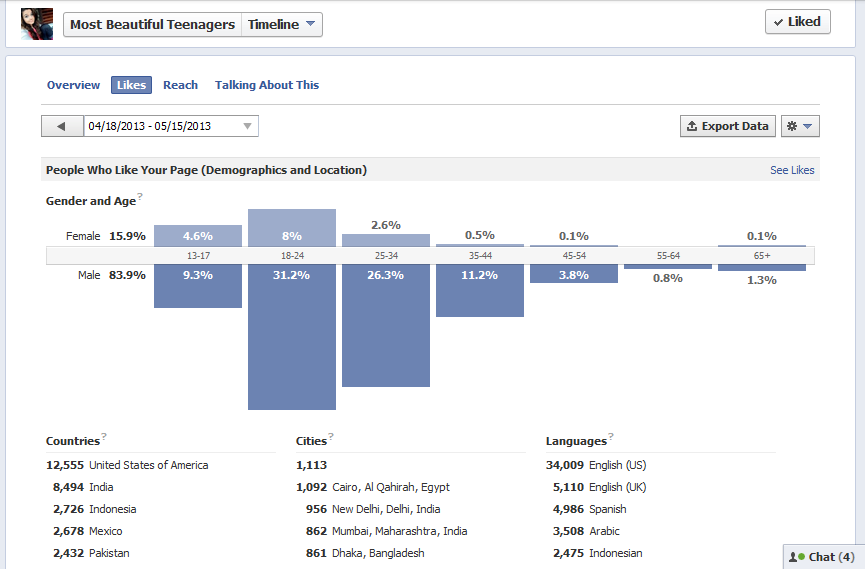The image size is (865, 570).
Task: Click help icon next to Cities
Action: (x=331, y=436)
